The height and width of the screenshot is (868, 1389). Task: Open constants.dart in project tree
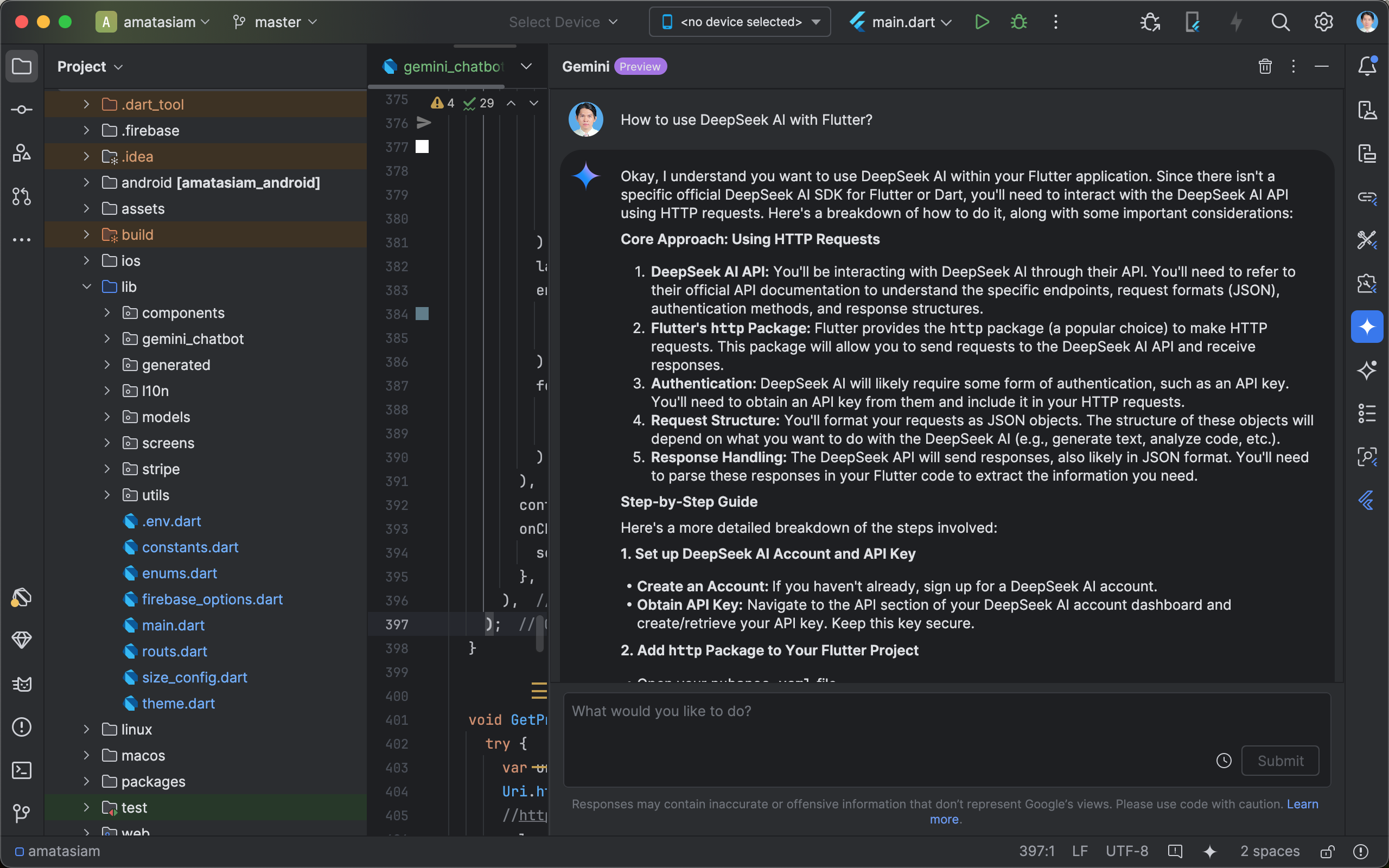190,547
